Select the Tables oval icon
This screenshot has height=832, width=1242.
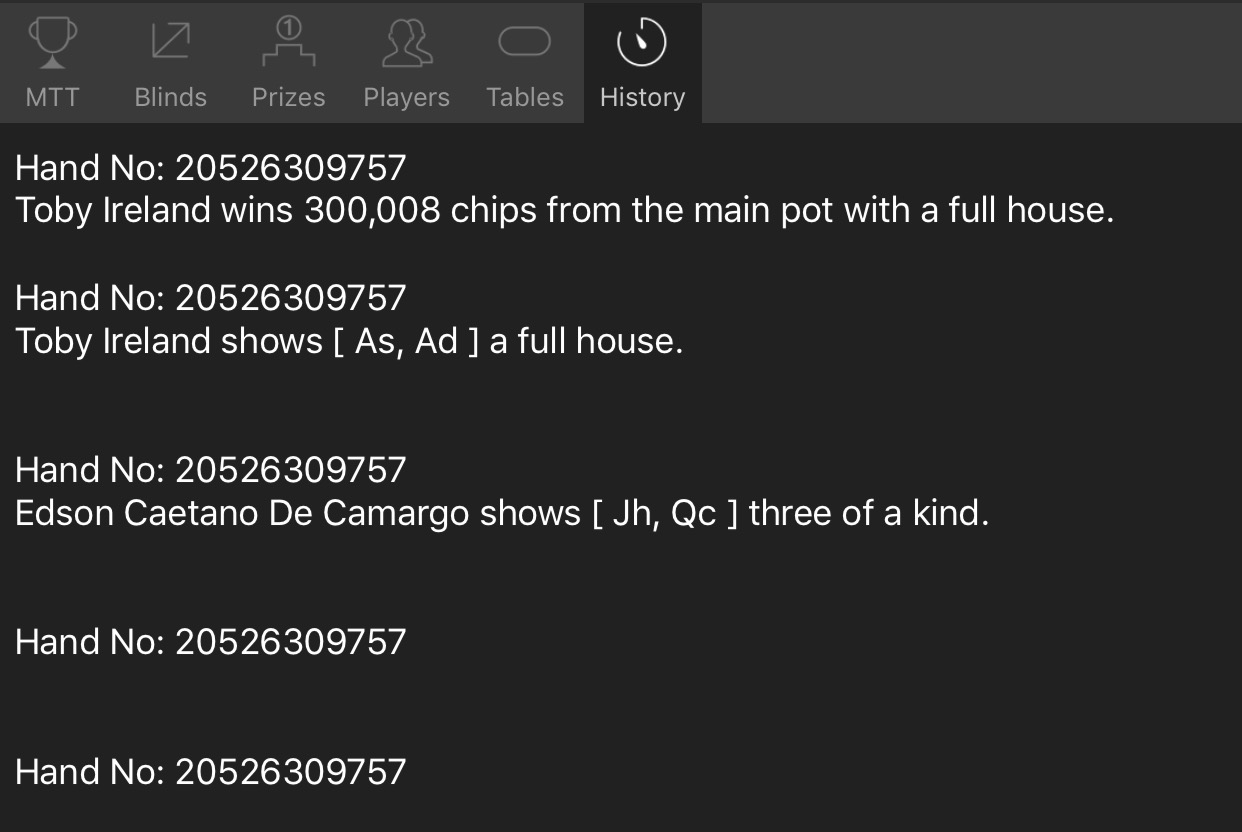click(x=525, y=42)
